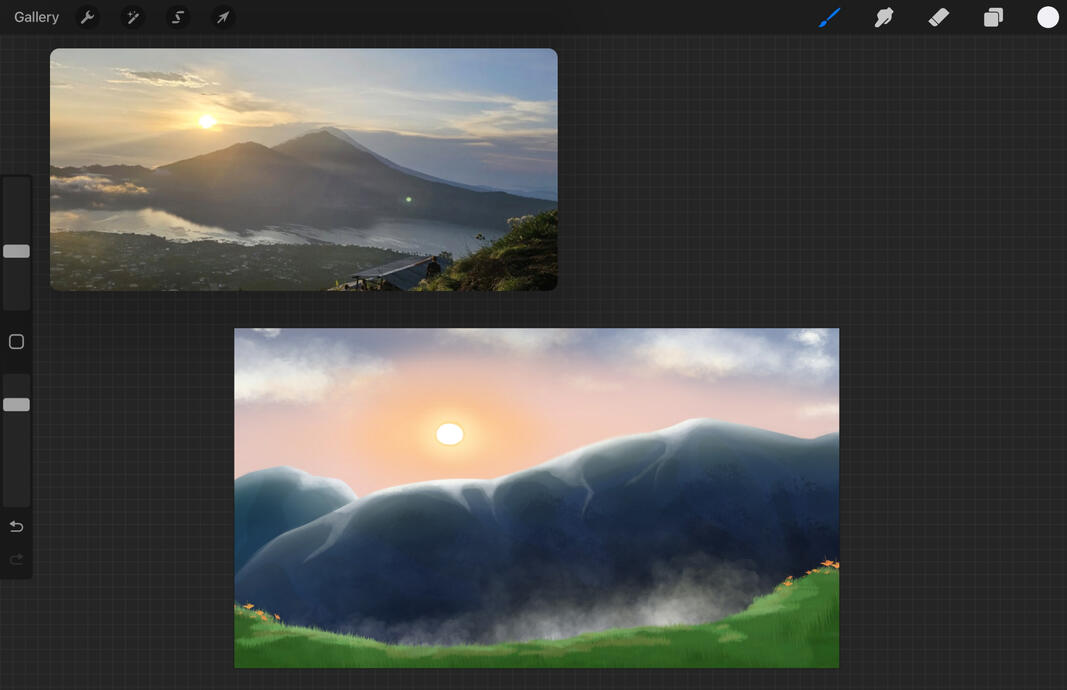
Task: Click the brush opacity slider handle
Action: coord(16,405)
